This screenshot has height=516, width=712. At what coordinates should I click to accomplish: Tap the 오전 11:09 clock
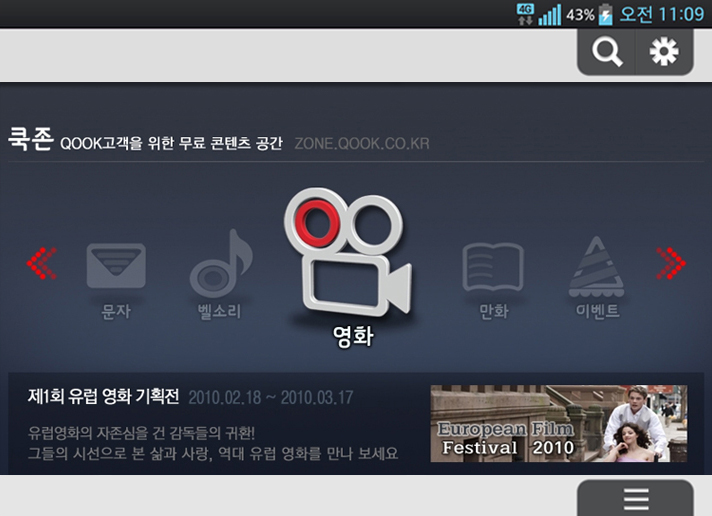click(x=663, y=14)
